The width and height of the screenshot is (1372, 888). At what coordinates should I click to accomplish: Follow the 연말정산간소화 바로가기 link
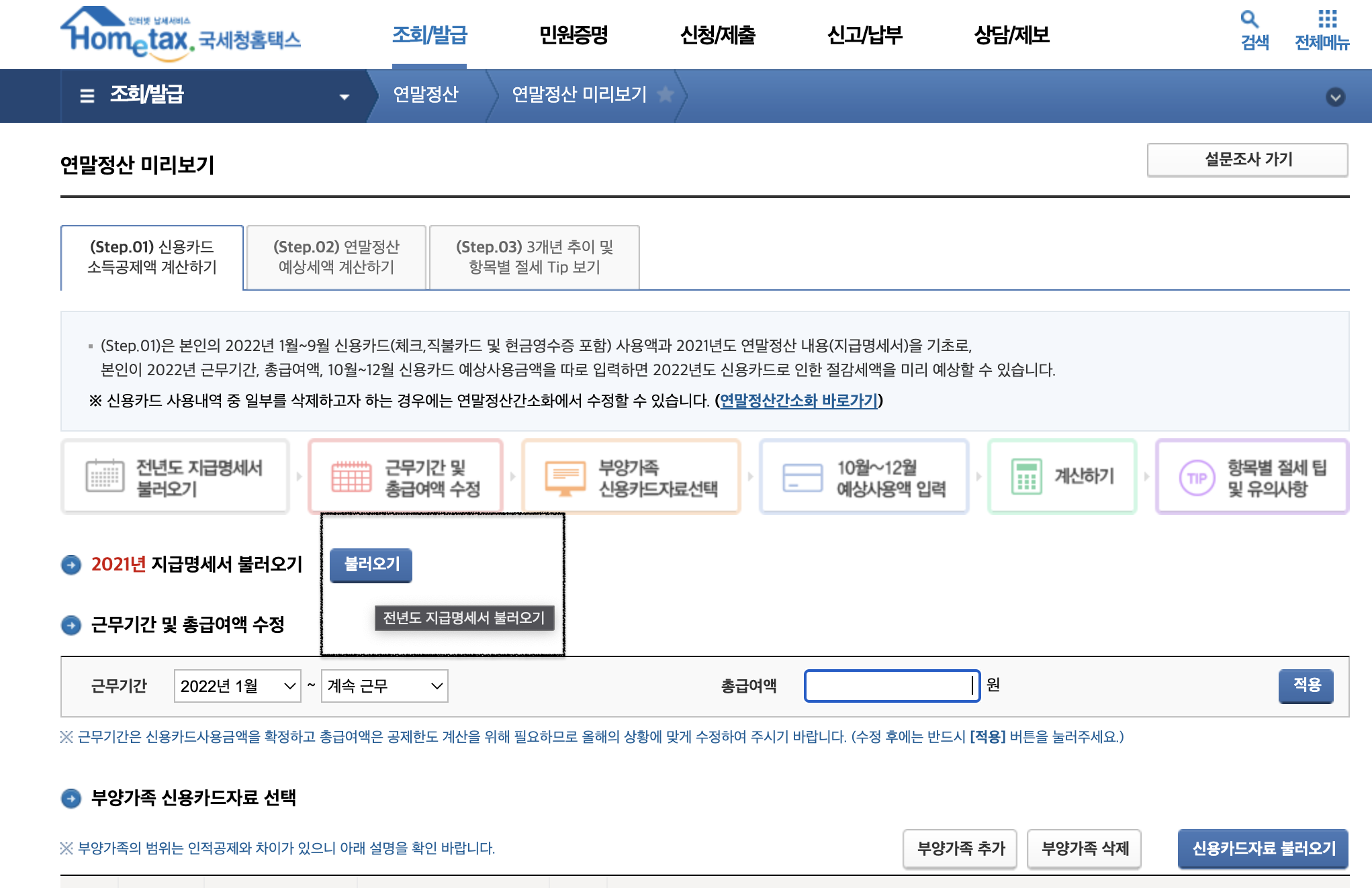(798, 401)
